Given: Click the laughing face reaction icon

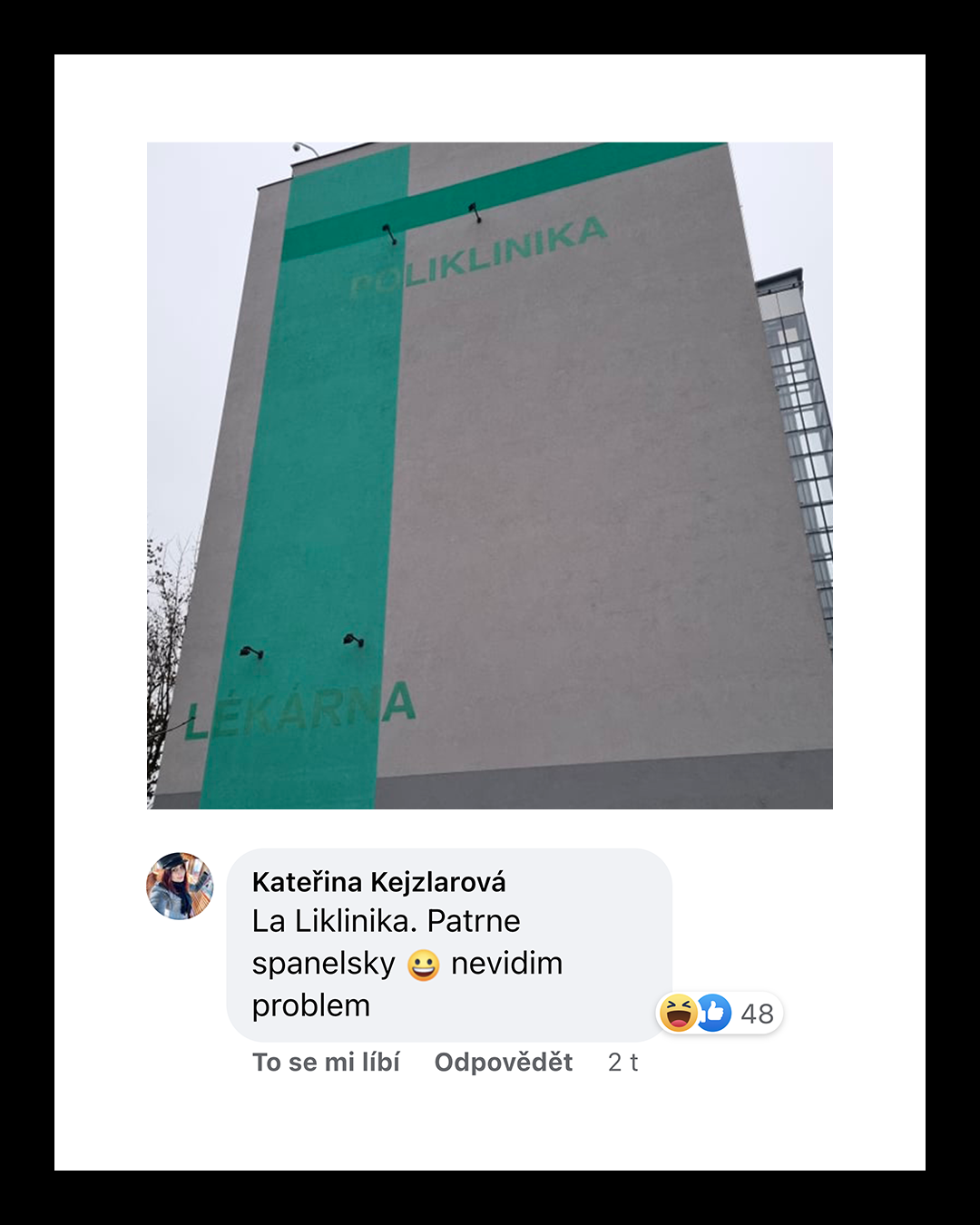Looking at the screenshot, I should (x=678, y=1013).
